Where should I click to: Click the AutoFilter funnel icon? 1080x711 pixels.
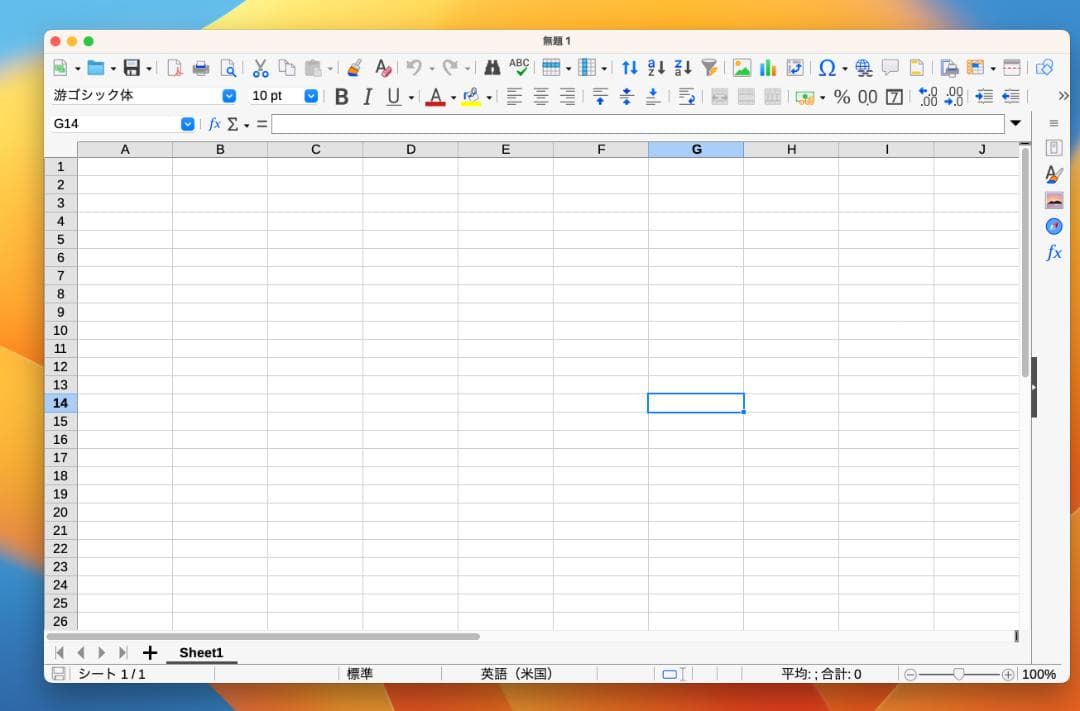pyautogui.click(x=709, y=68)
